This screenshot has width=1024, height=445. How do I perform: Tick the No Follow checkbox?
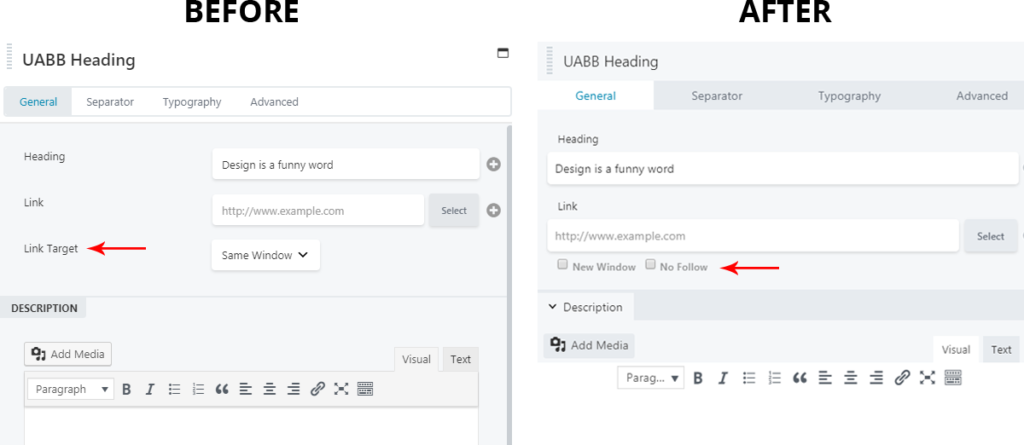[x=651, y=266]
